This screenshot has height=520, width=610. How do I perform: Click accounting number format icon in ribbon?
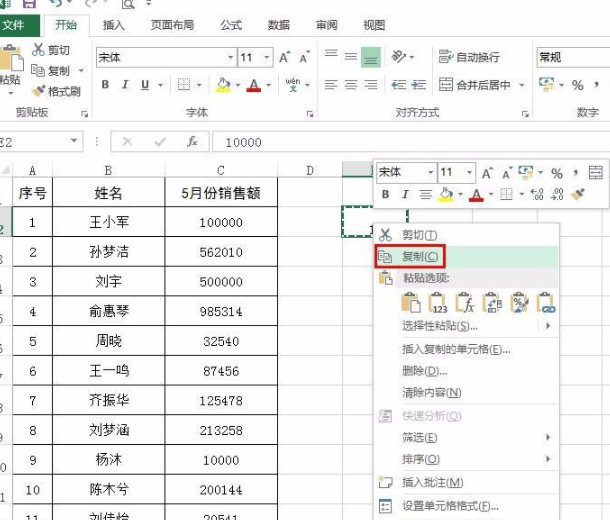coord(546,84)
